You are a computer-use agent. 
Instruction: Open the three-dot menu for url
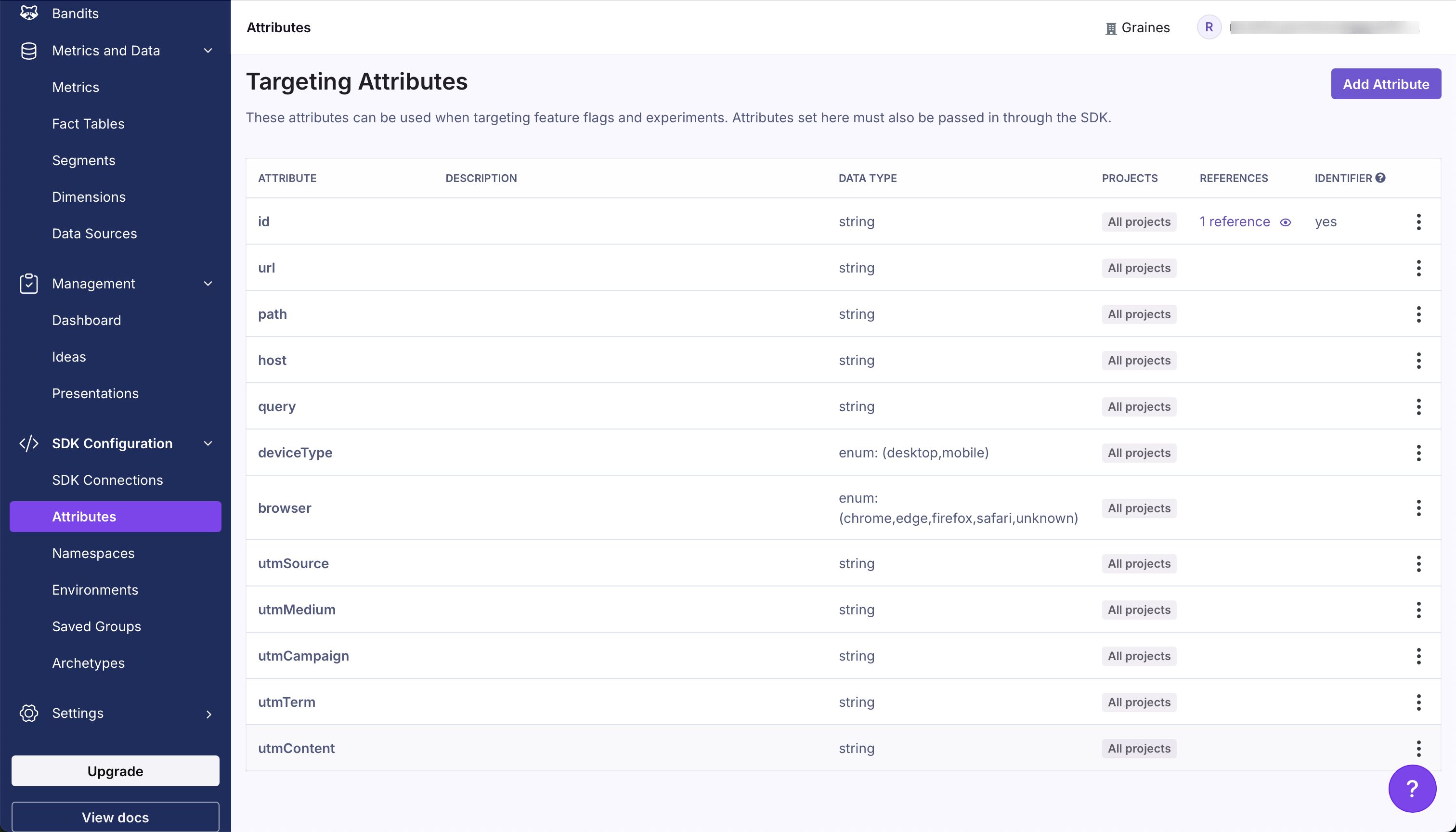pyautogui.click(x=1419, y=268)
